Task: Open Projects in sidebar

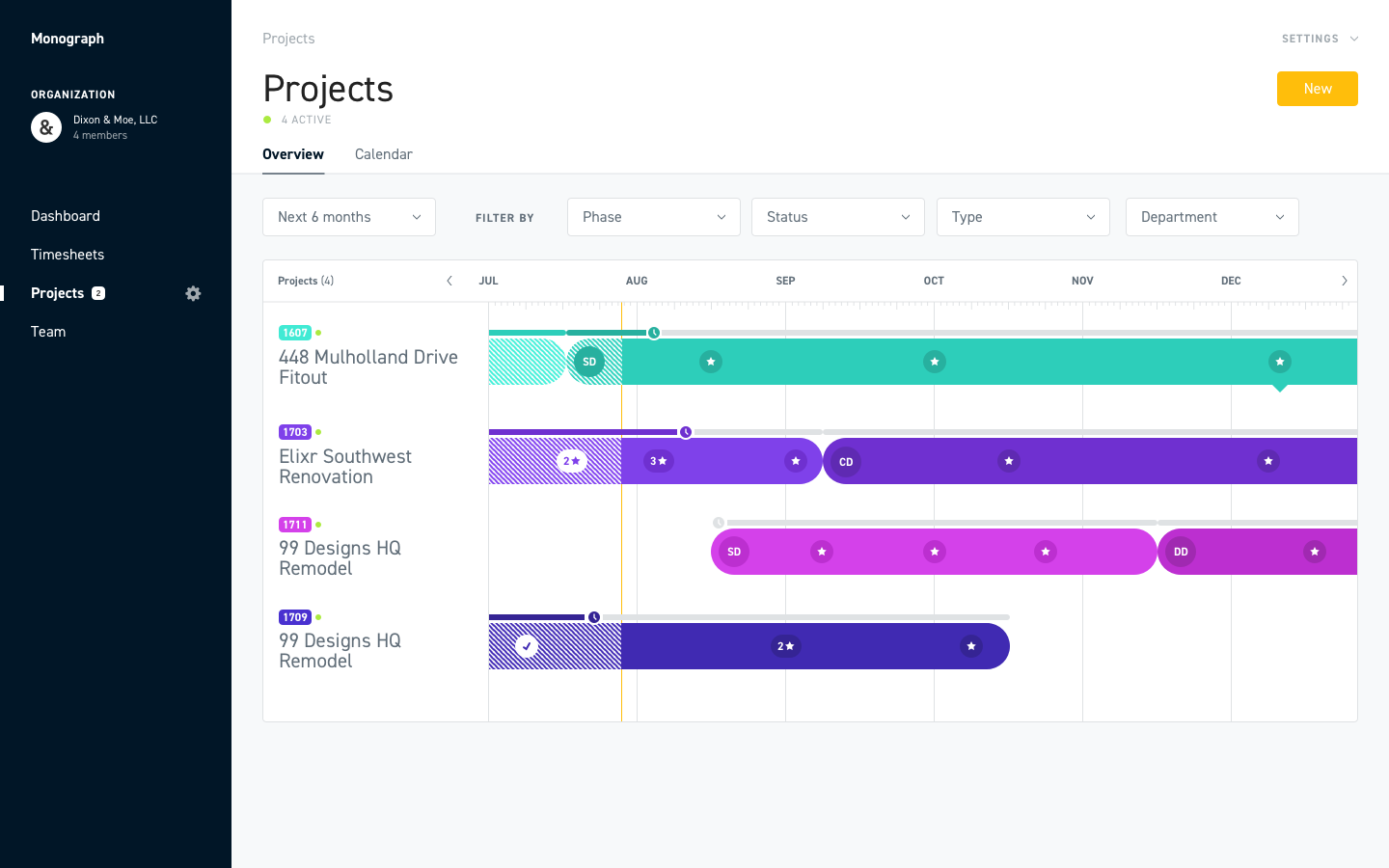Action: [x=58, y=293]
